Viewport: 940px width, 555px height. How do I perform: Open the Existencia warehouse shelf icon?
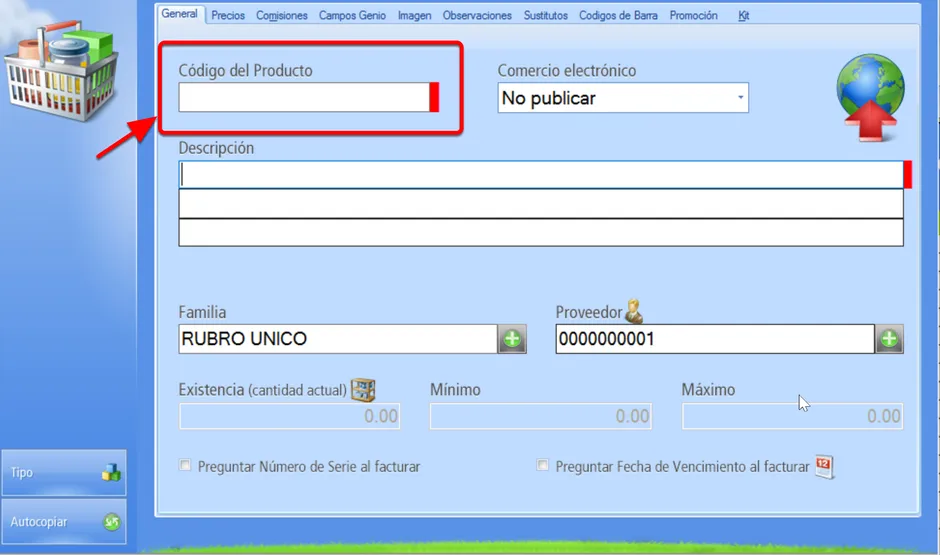tap(363, 390)
